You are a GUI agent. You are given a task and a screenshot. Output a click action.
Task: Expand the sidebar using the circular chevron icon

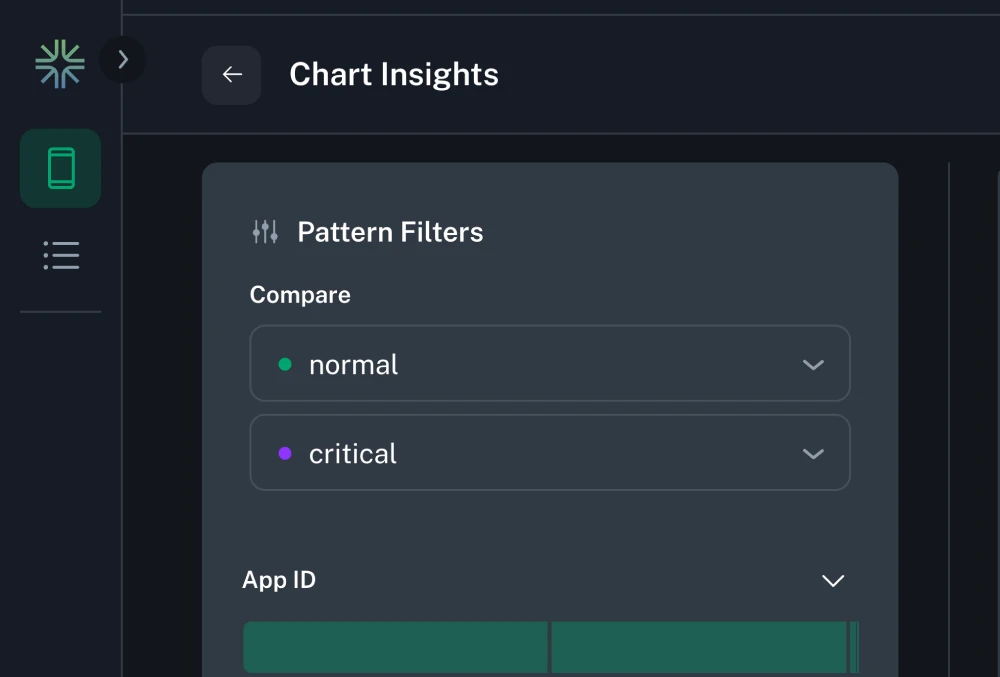(123, 60)
